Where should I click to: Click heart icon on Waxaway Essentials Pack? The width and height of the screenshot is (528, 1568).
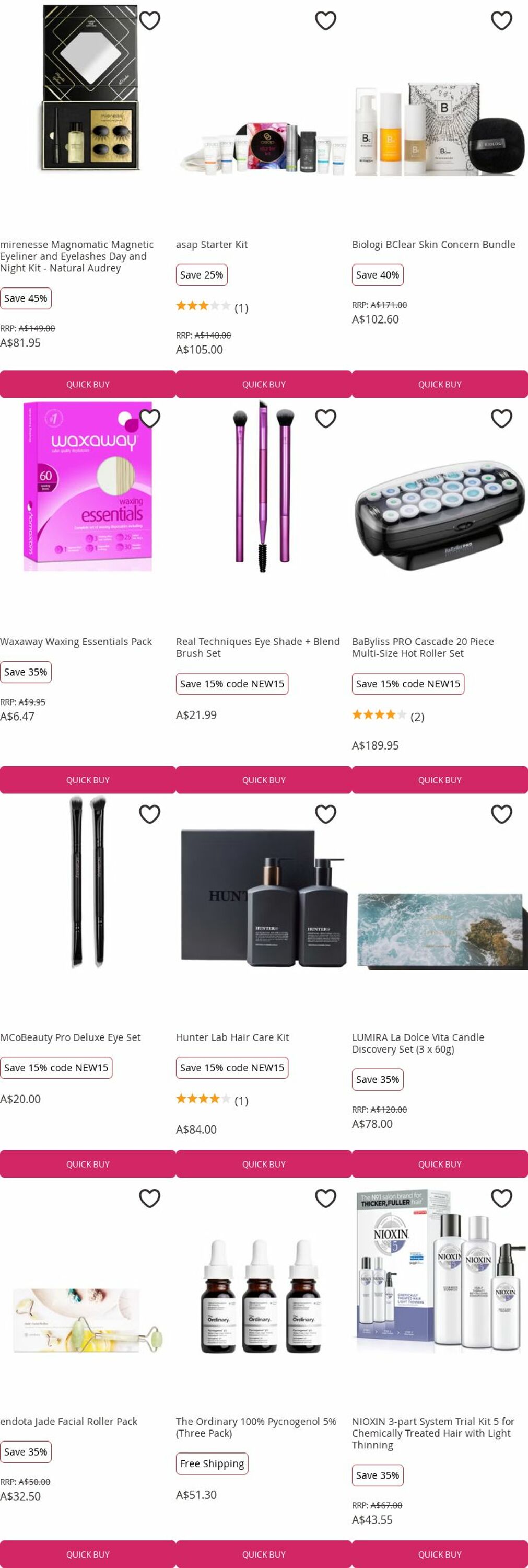[x=150, y=418]
